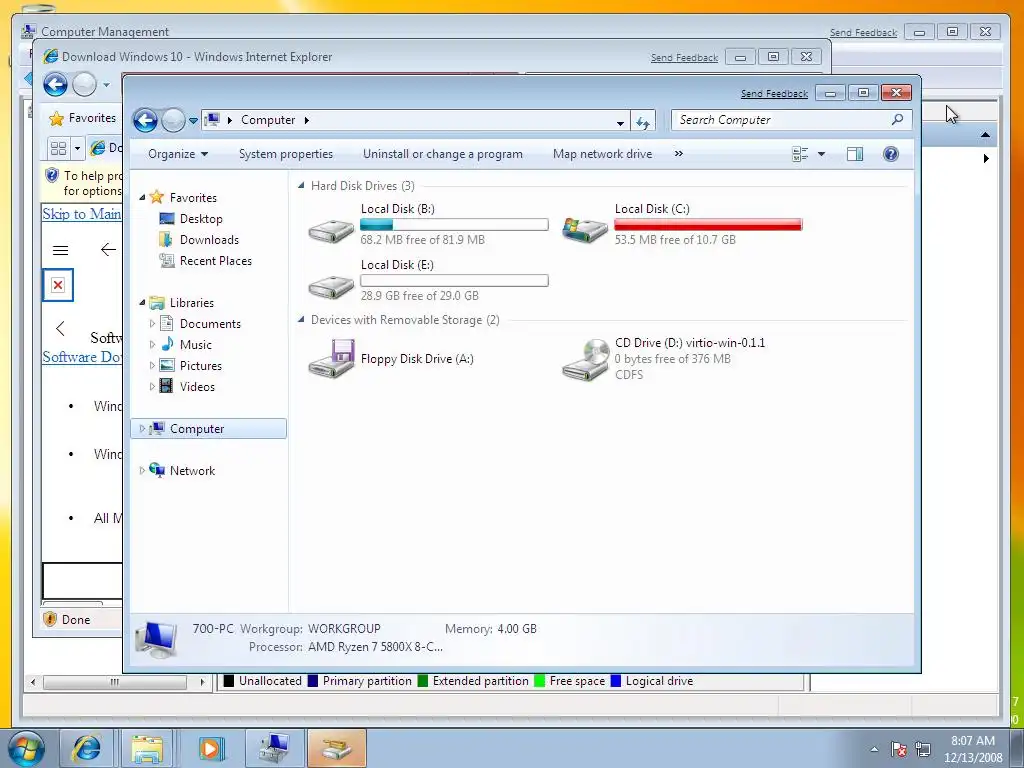Screen dimensions: 1024x768
Task: Open Downloads in Favorites sidebar
Action: tap(210, 240)
